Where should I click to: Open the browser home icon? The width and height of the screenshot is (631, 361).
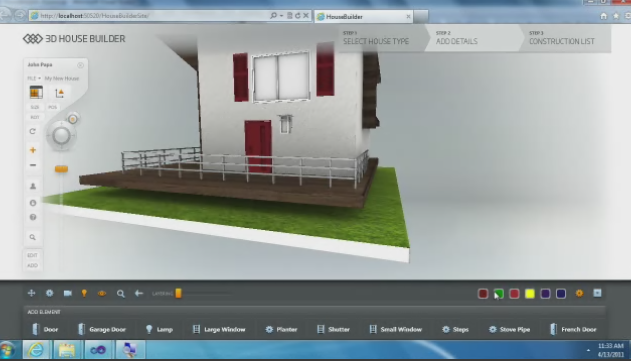pyautogui.click(x=603, y=16)
